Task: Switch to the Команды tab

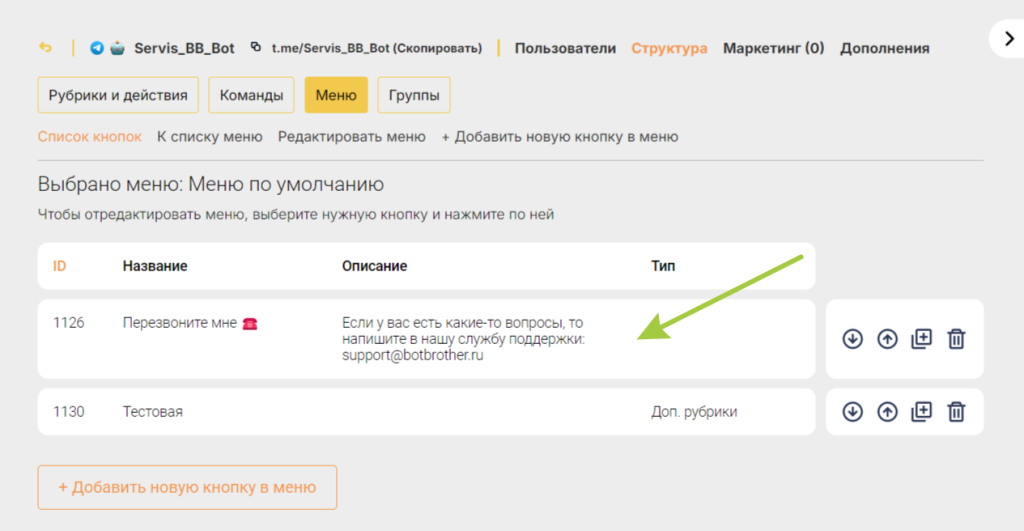Action: (x=251, y=95)
